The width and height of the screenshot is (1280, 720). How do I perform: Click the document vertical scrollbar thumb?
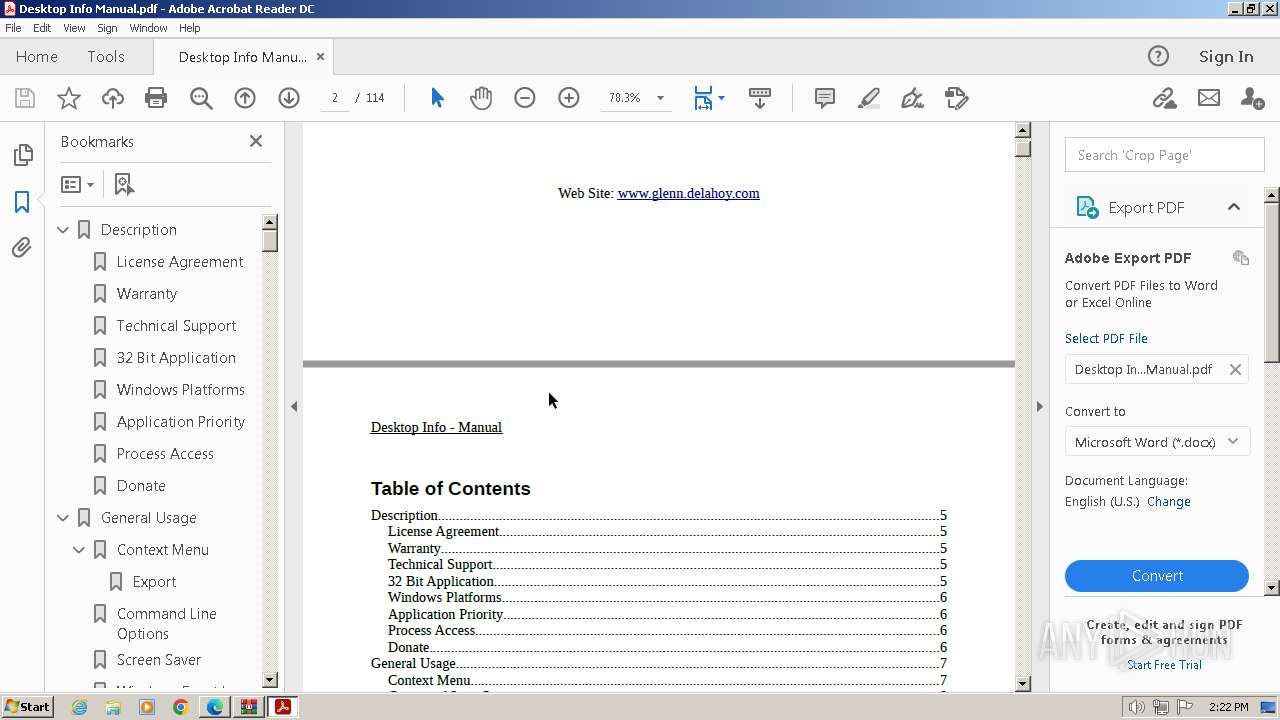pyautogui.click(x=1022, y=148)
